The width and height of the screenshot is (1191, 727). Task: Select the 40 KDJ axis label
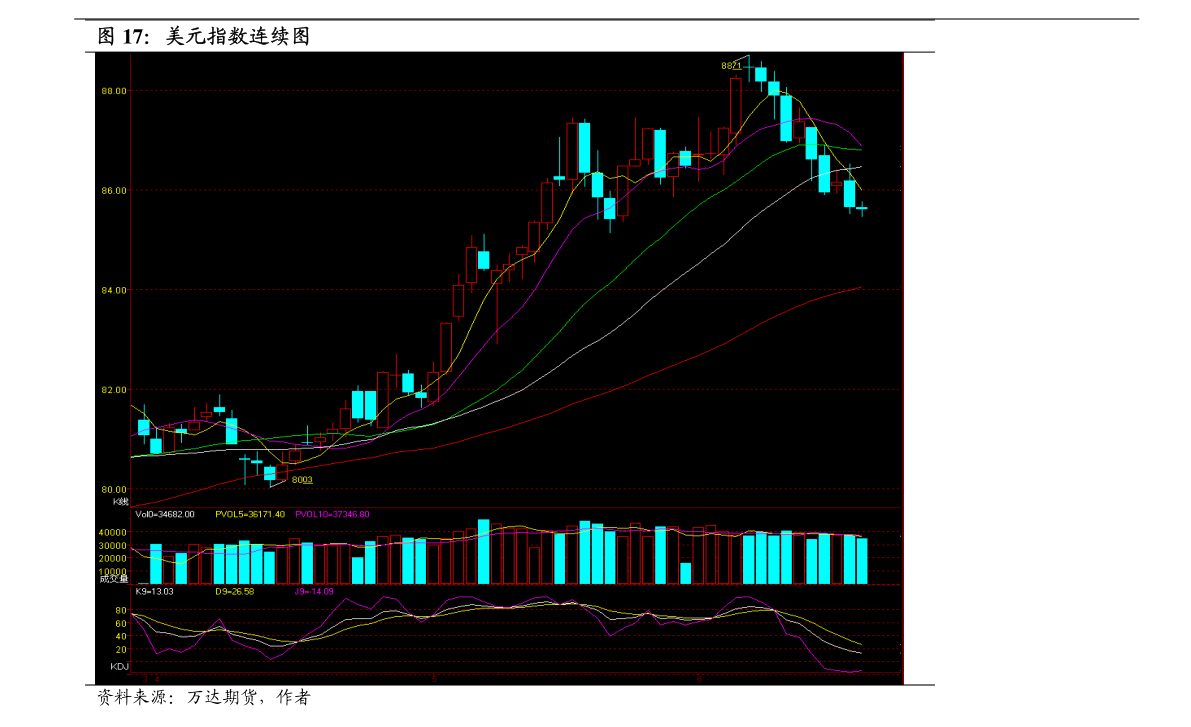pyautogui.click(x=121, y=637)
